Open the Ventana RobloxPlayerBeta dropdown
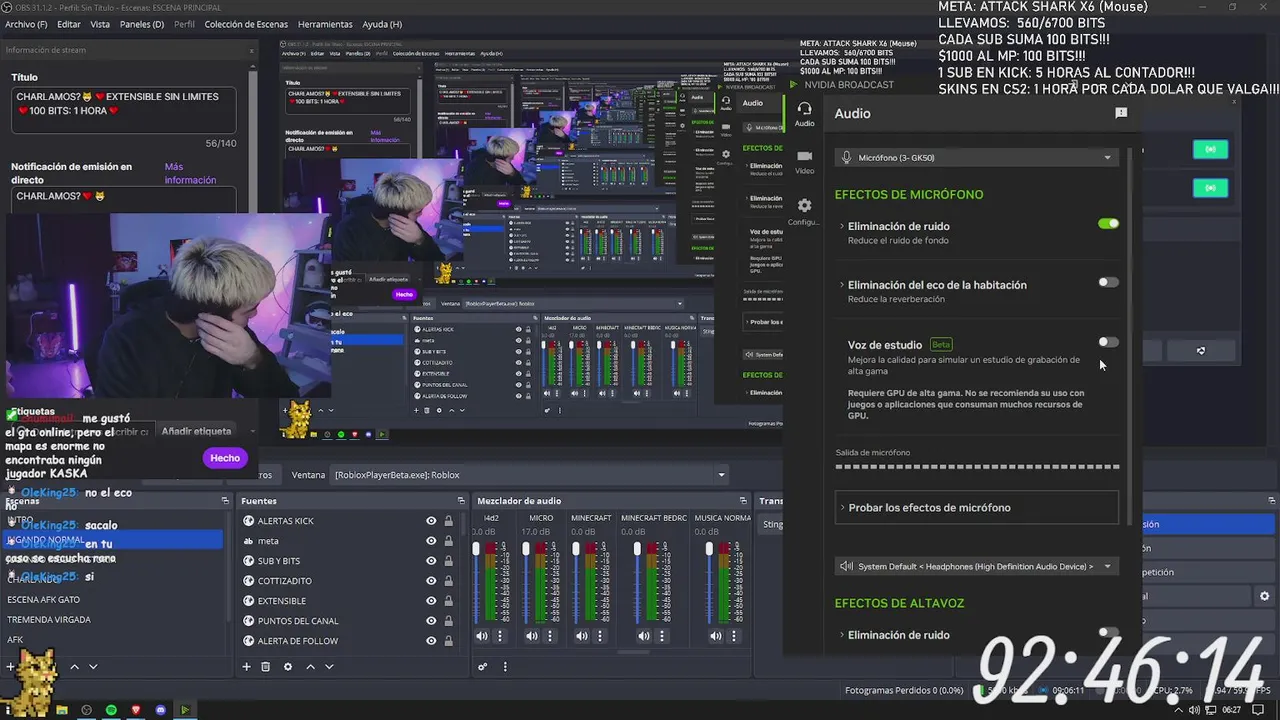This screenshot has height=720, width=1280. (530, 475)
